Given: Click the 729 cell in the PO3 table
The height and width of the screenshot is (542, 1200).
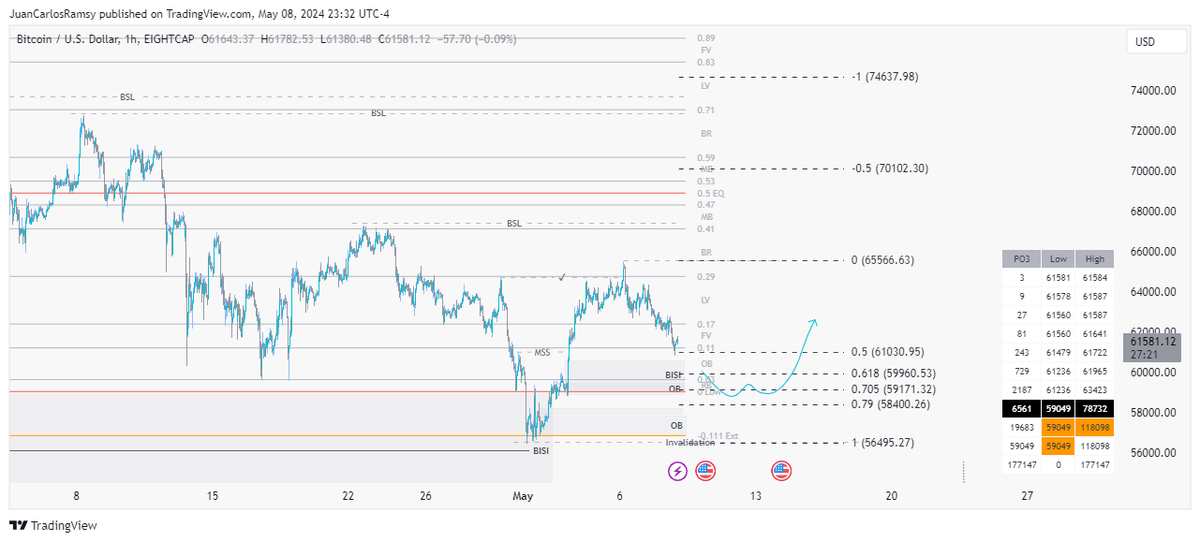Looking at the screenshot, I should pyautogui.click(x=1021, y=371).
